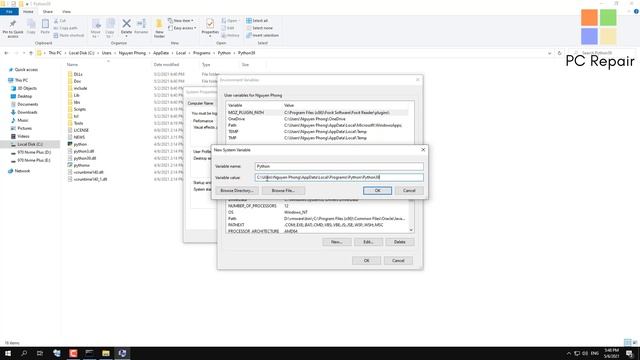Click Cut in the Clipboard group
Screen dimensions: 640x360
[60, 20]
